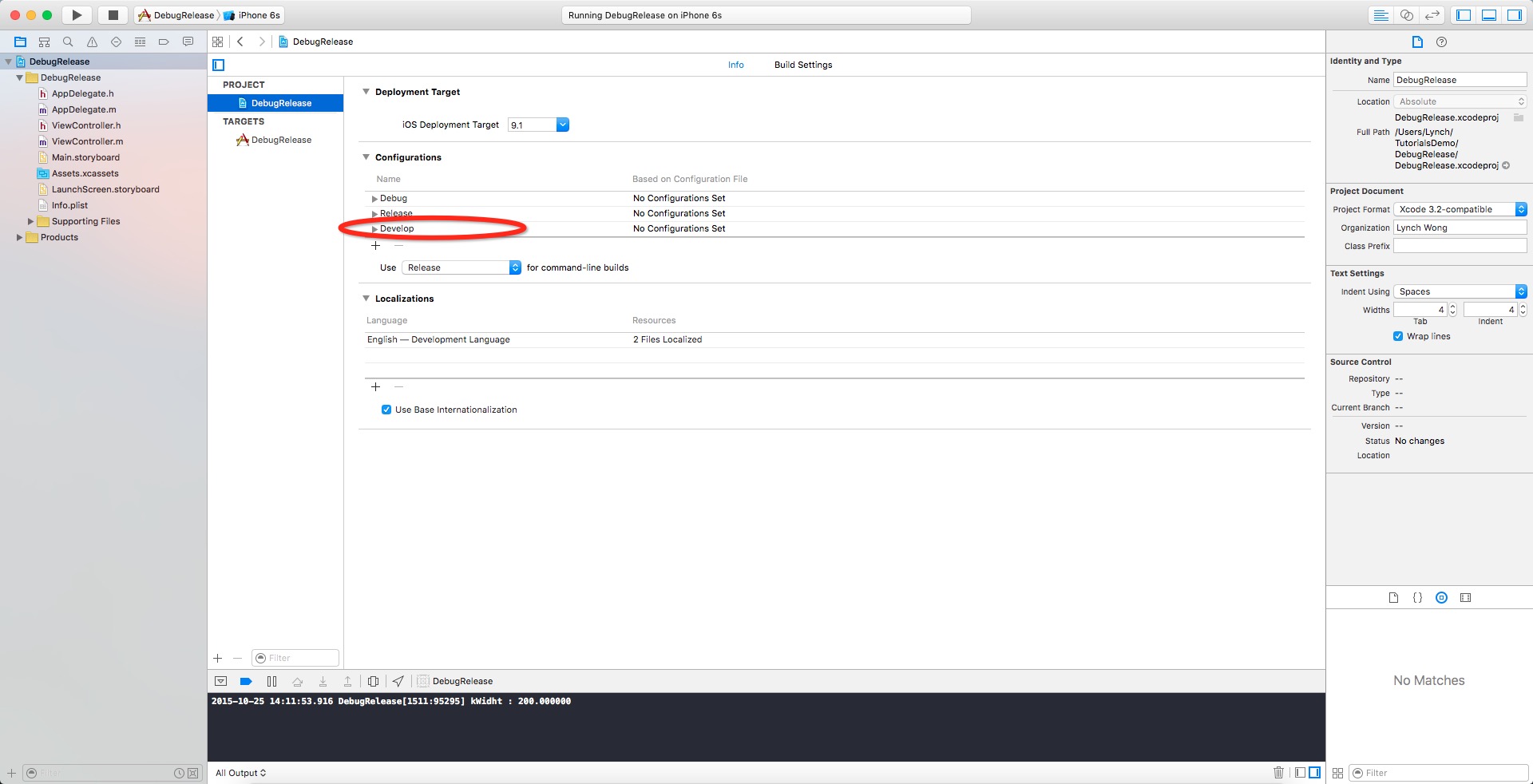The width and height of the screenshot is (1533, 784).
Task: Open the Symbol navigator
Action: pos(44,42)
